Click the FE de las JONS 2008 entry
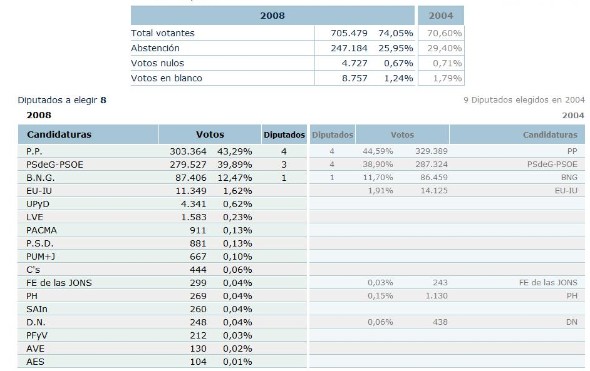This screenshot has width=590, height=371. tap(59, 283)
